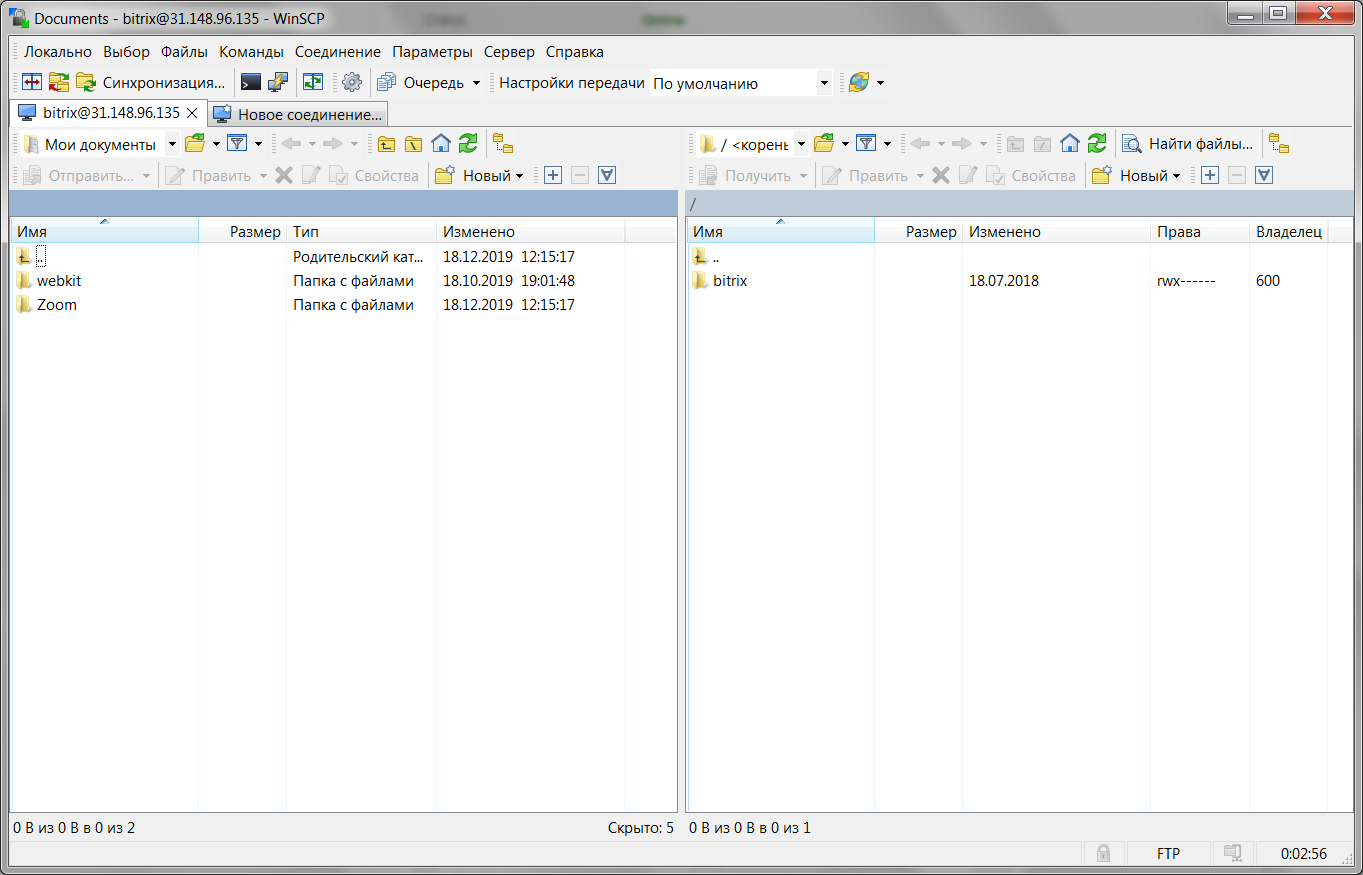
Task: Expand the filter dropdown arrow in the remote panel
Action: point(887,144)
